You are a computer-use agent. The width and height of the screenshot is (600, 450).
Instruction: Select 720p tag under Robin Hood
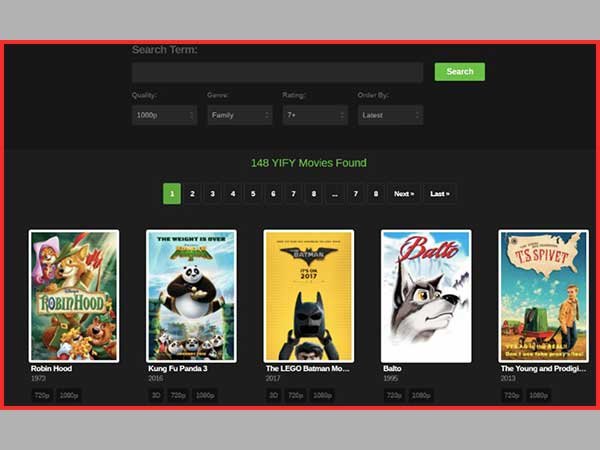point(42,395)
